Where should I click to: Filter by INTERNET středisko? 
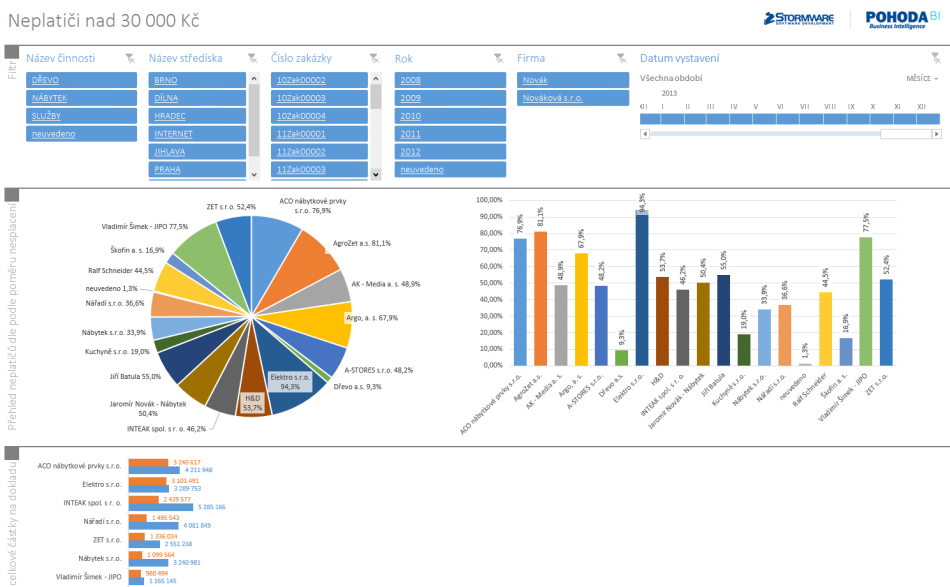pos(197,134)
